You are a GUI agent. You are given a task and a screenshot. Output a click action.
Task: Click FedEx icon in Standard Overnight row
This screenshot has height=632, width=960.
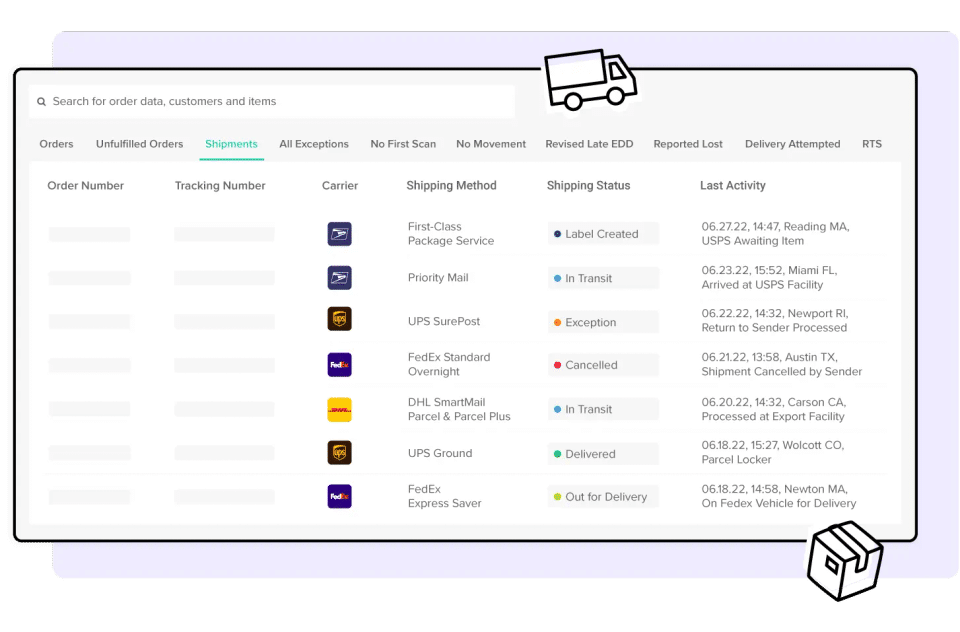coord(339,365)
